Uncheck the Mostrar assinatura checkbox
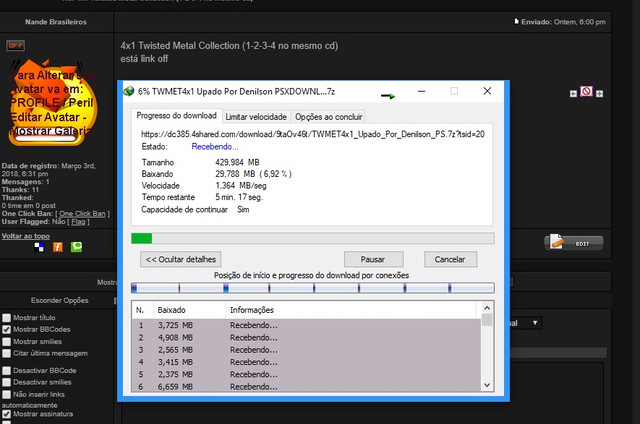Screen dimensions: 640x424 click(7, 414)
